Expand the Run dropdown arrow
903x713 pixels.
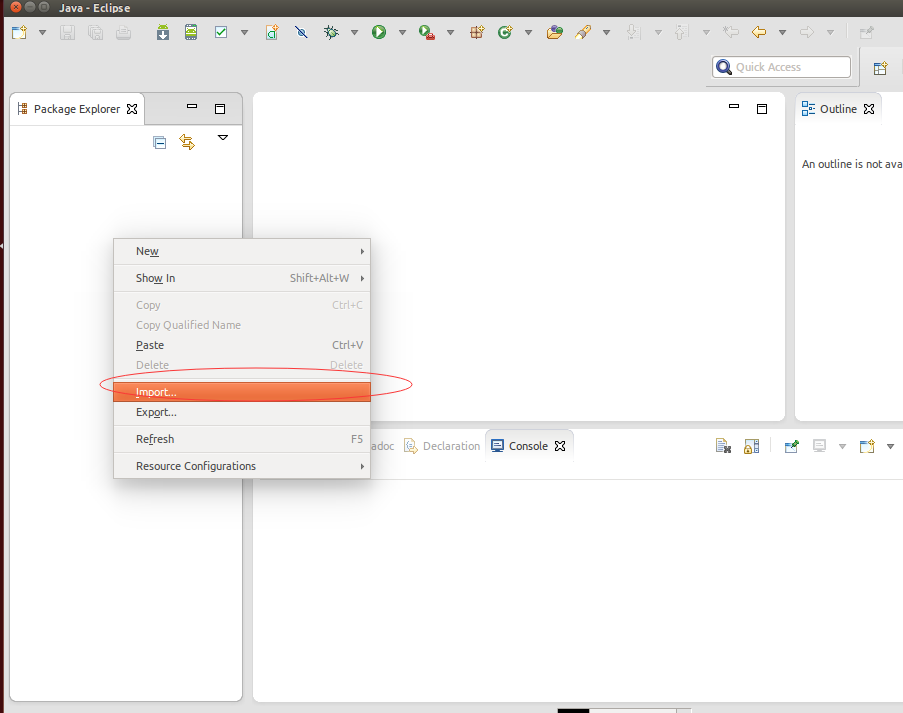pyautogui.click(x=403, y=33)
